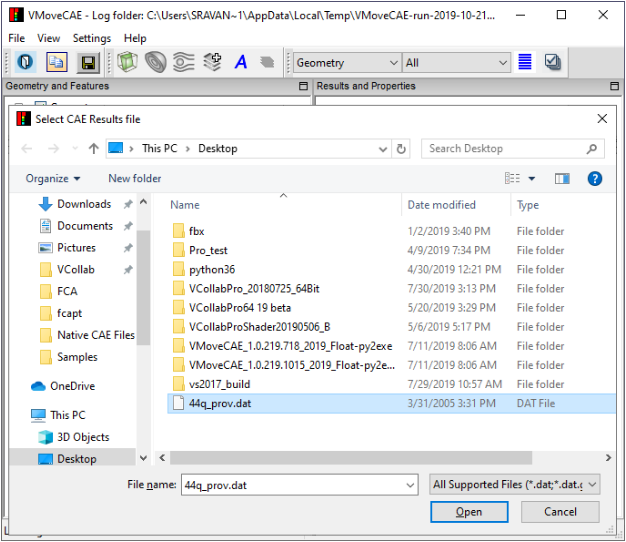626x542 pixels.
Task: Click the gray disc results toolbar icon
Action: tap(155, 62)
